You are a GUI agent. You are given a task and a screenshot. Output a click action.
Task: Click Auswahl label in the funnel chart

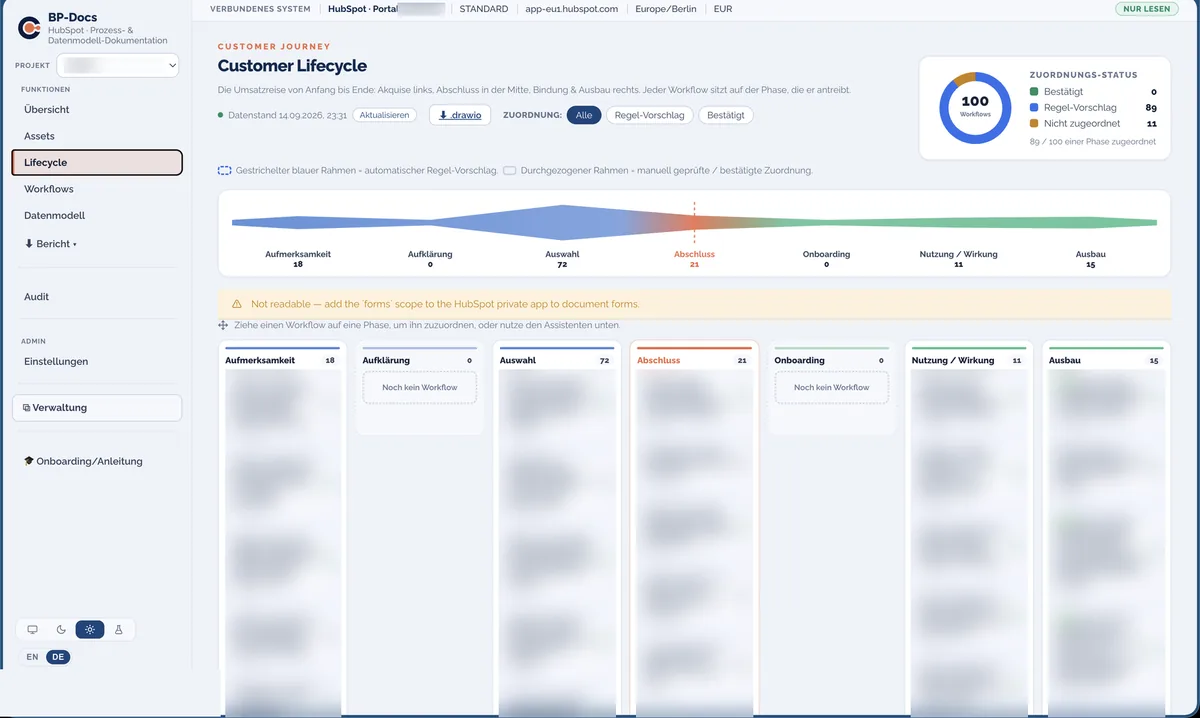pyautogui.click(x=562, y=254)
